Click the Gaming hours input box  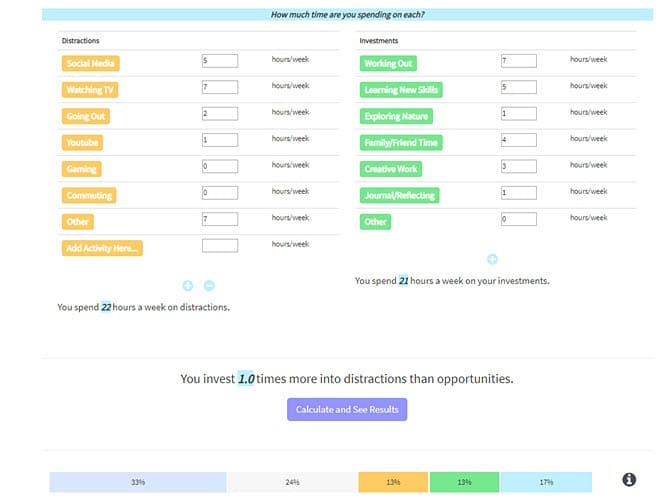pos(219,167)
